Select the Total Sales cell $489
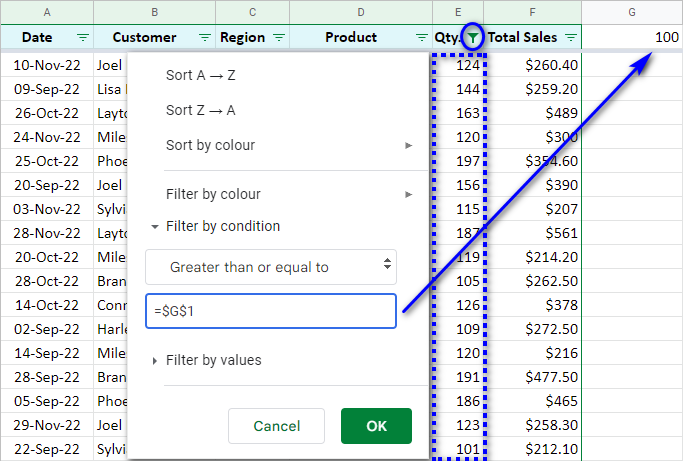The image size is (683, 461). coord(532,113)
